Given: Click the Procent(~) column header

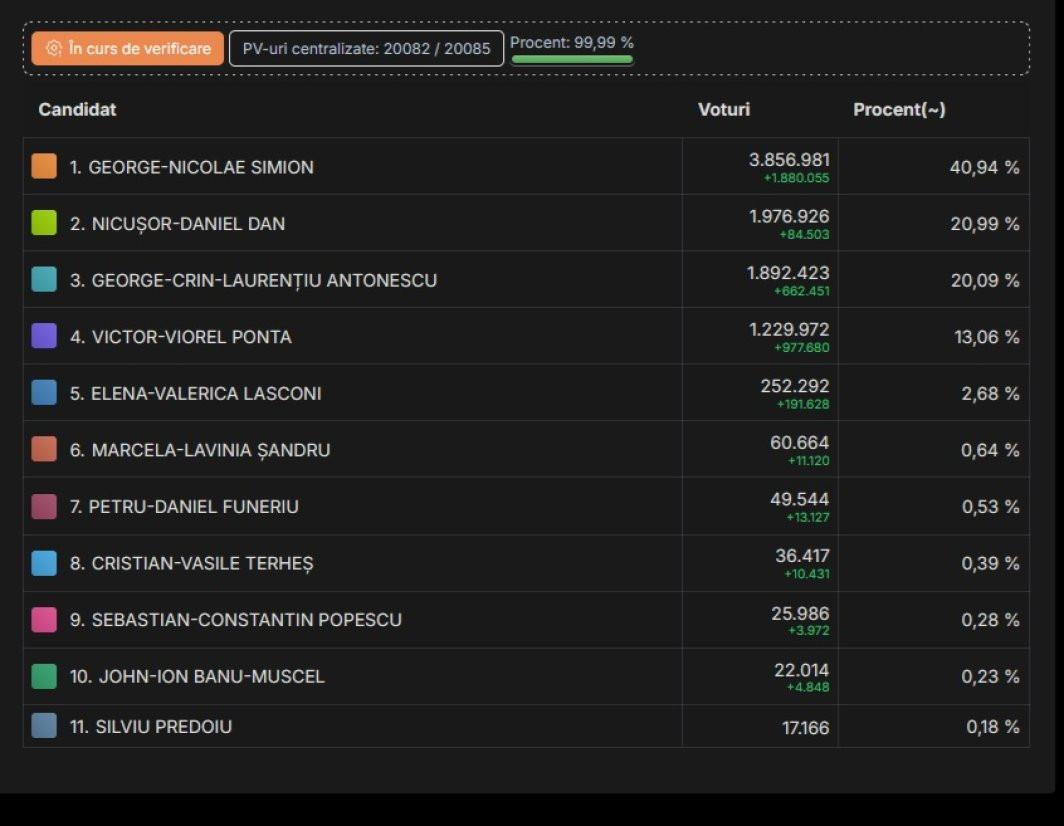Looking at the screenshot, I should (898, 109).
